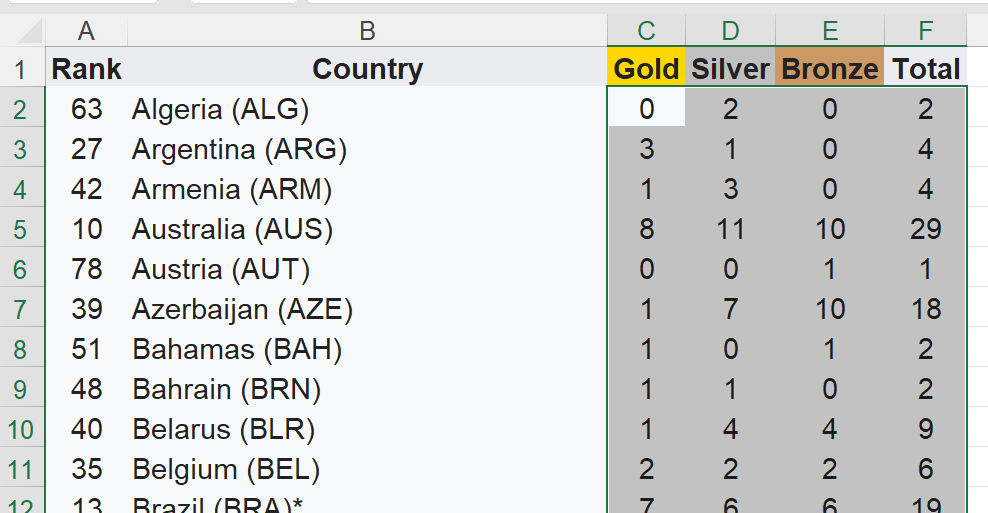The width and height of the screenshot is (988, 513).
Task: Select row 5 header
Action: click(x=22, y=229)
